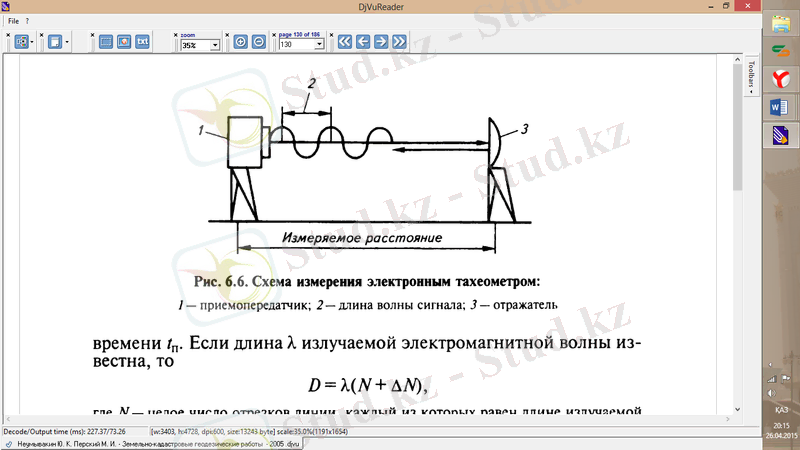This screenshot has height=450, width=800.
Task: Click the figure caption 'Рис. 6.6.'
Action: (221, 282)
